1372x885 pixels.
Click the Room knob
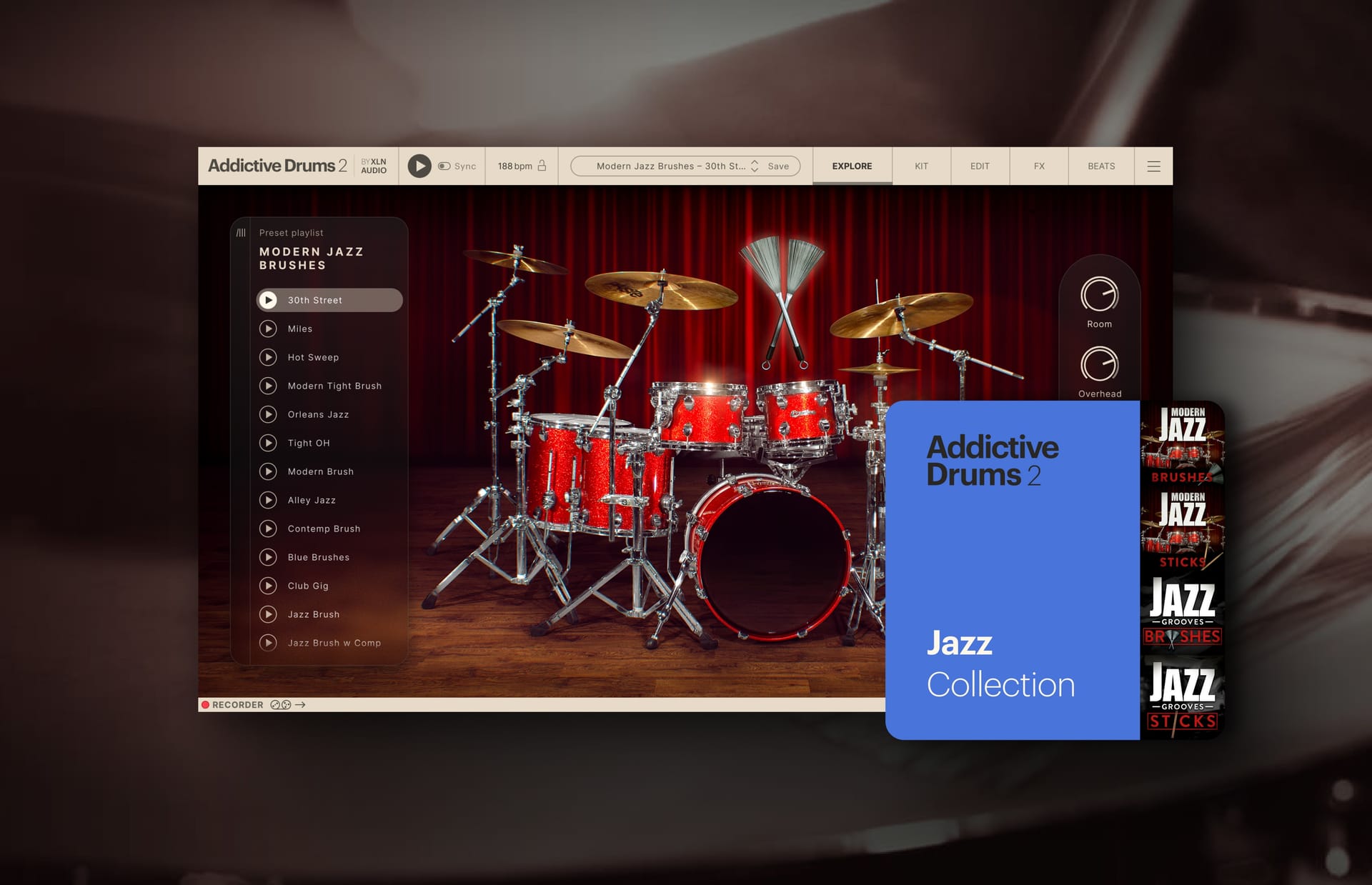coord(1099,294)
